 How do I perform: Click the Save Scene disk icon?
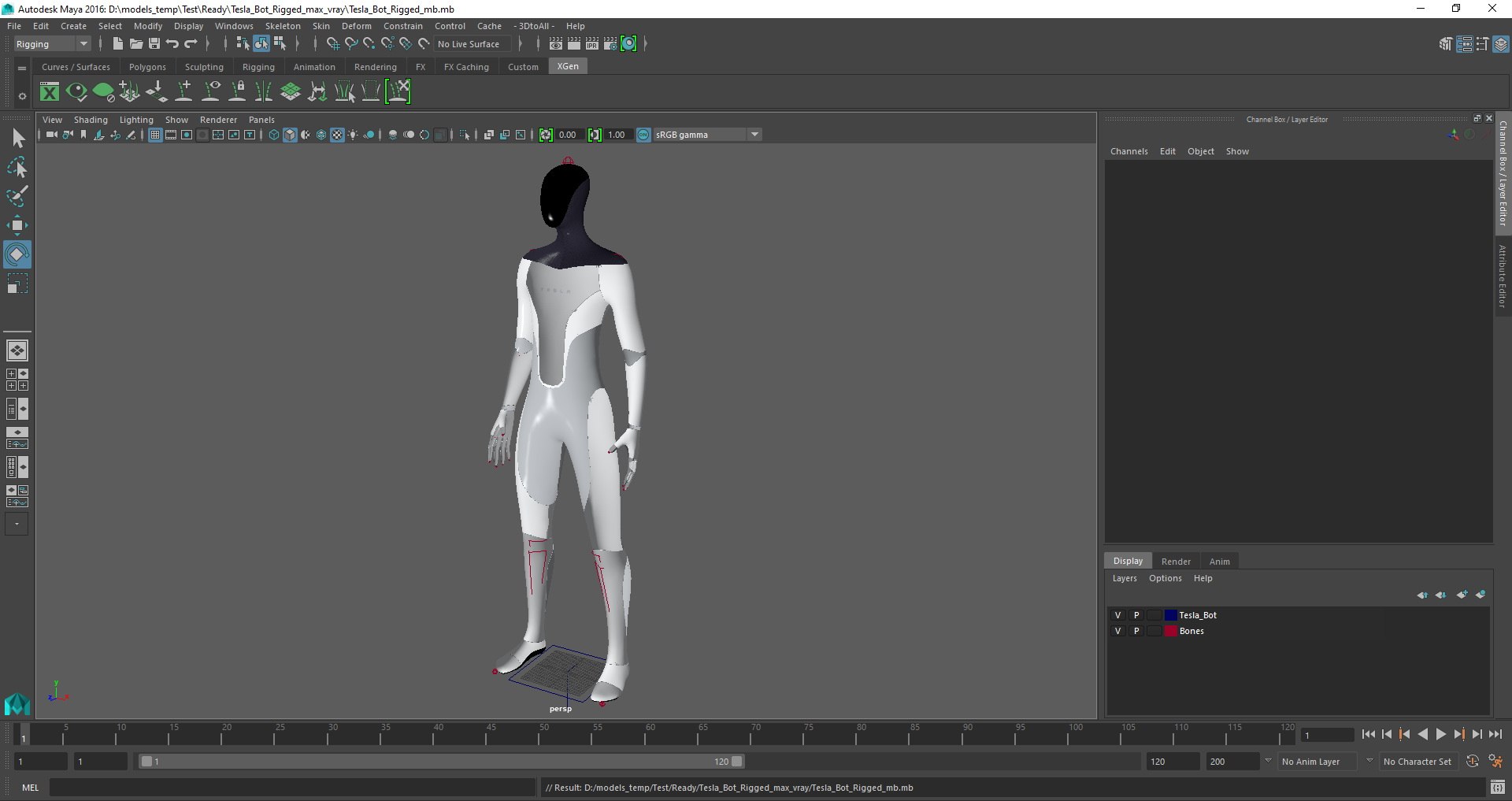click(154, 44)
